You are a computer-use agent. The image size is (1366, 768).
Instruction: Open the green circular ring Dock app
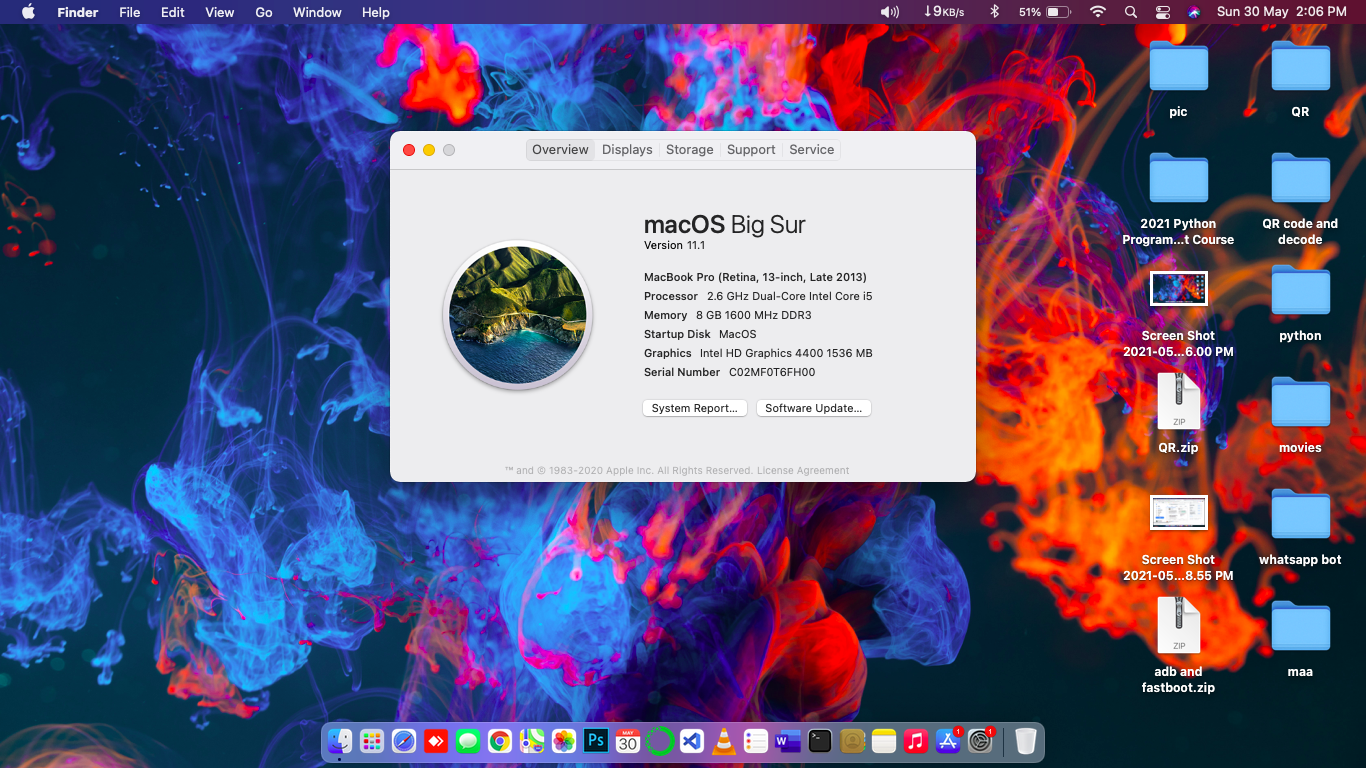click(x=660, y=741)
